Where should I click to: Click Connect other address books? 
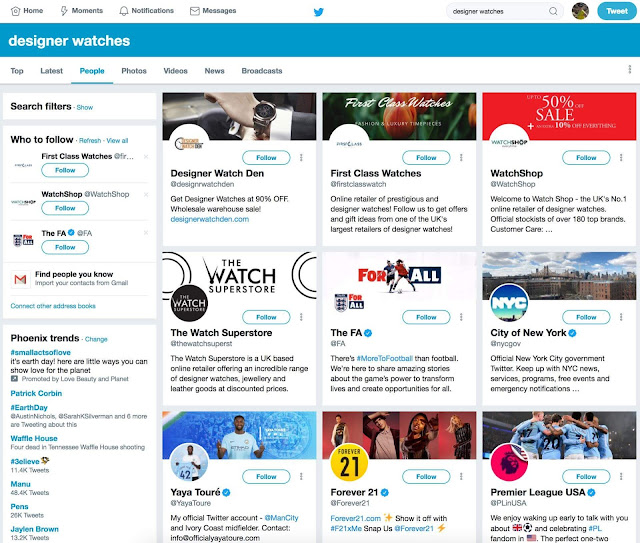53,306
